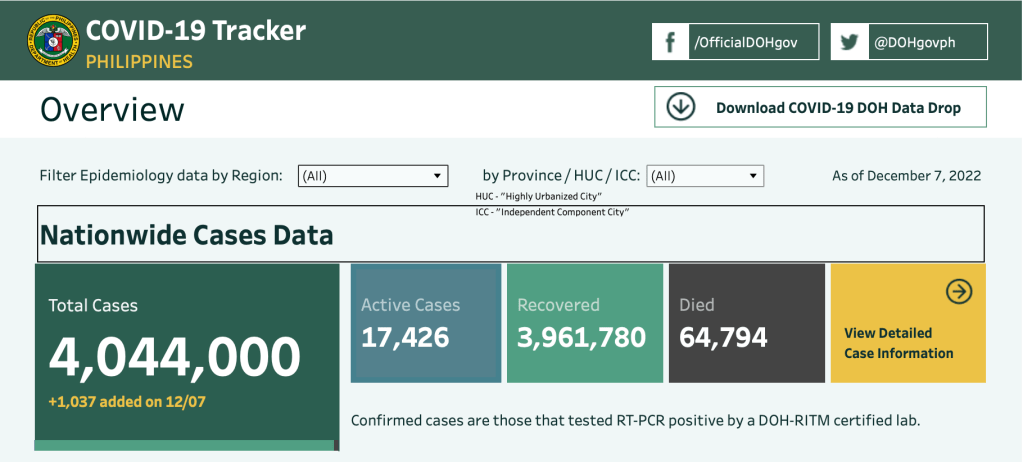
Task: Click the As of December 7, 2022 date
Action: [x=906, y=176]
